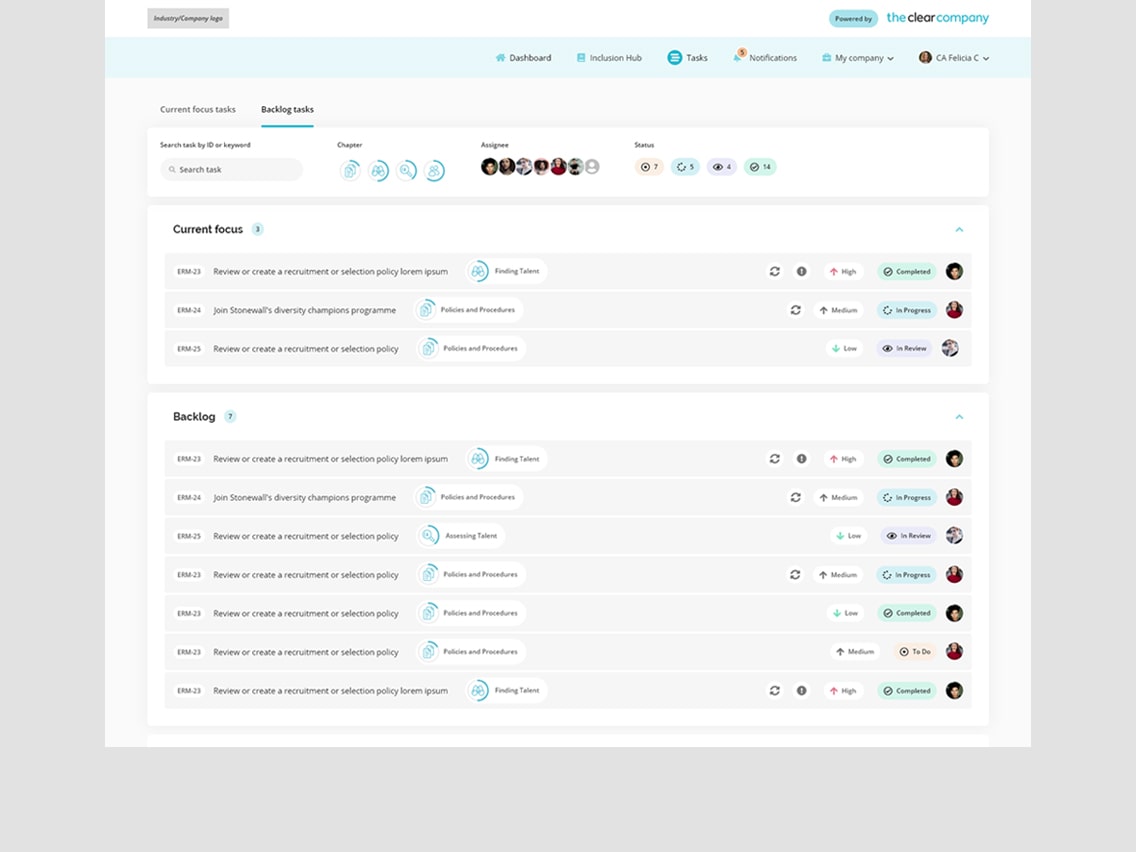
Task: Expand the My company dropdown
Action: pos(858,58)
